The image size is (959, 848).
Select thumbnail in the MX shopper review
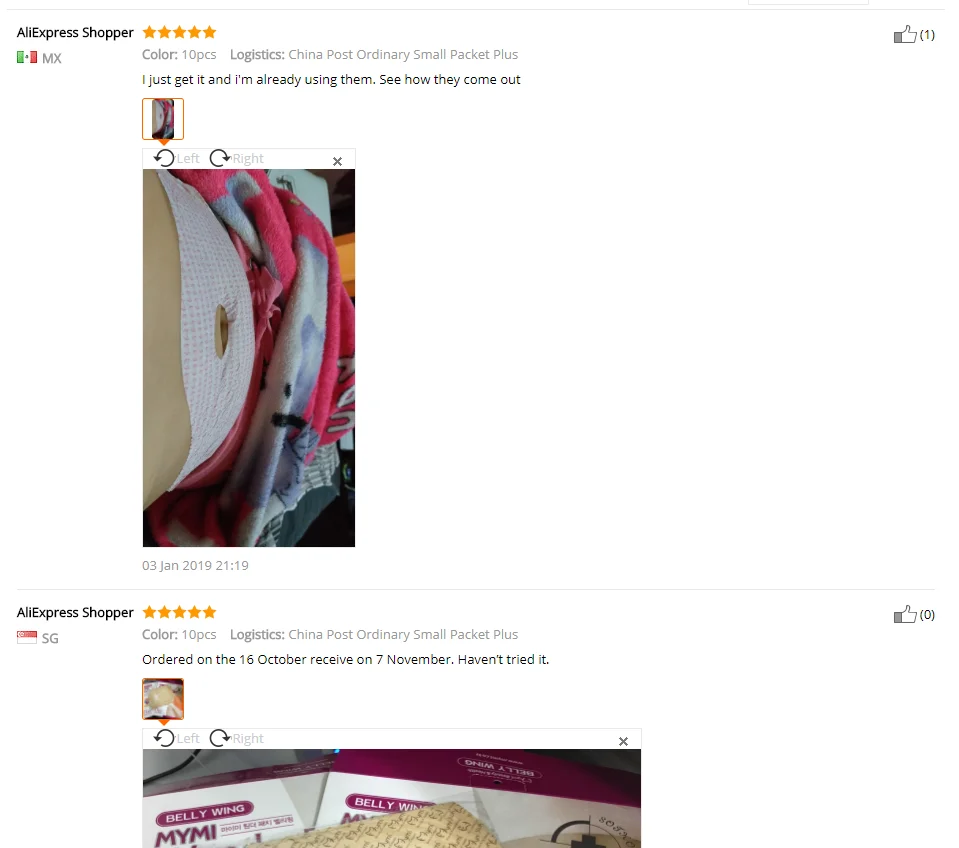(163, 119)
